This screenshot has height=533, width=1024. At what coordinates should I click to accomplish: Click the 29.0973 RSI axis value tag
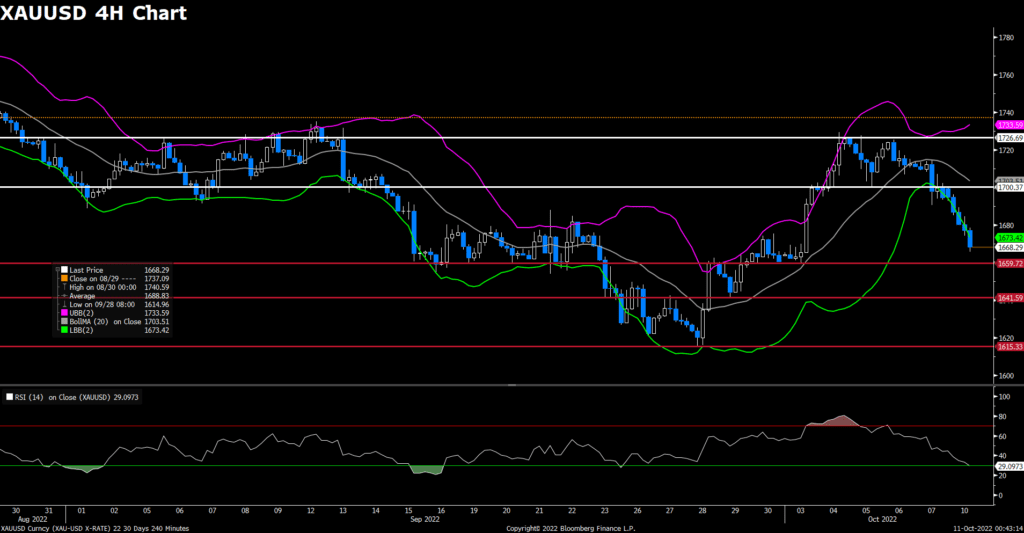pos(1009,466)
